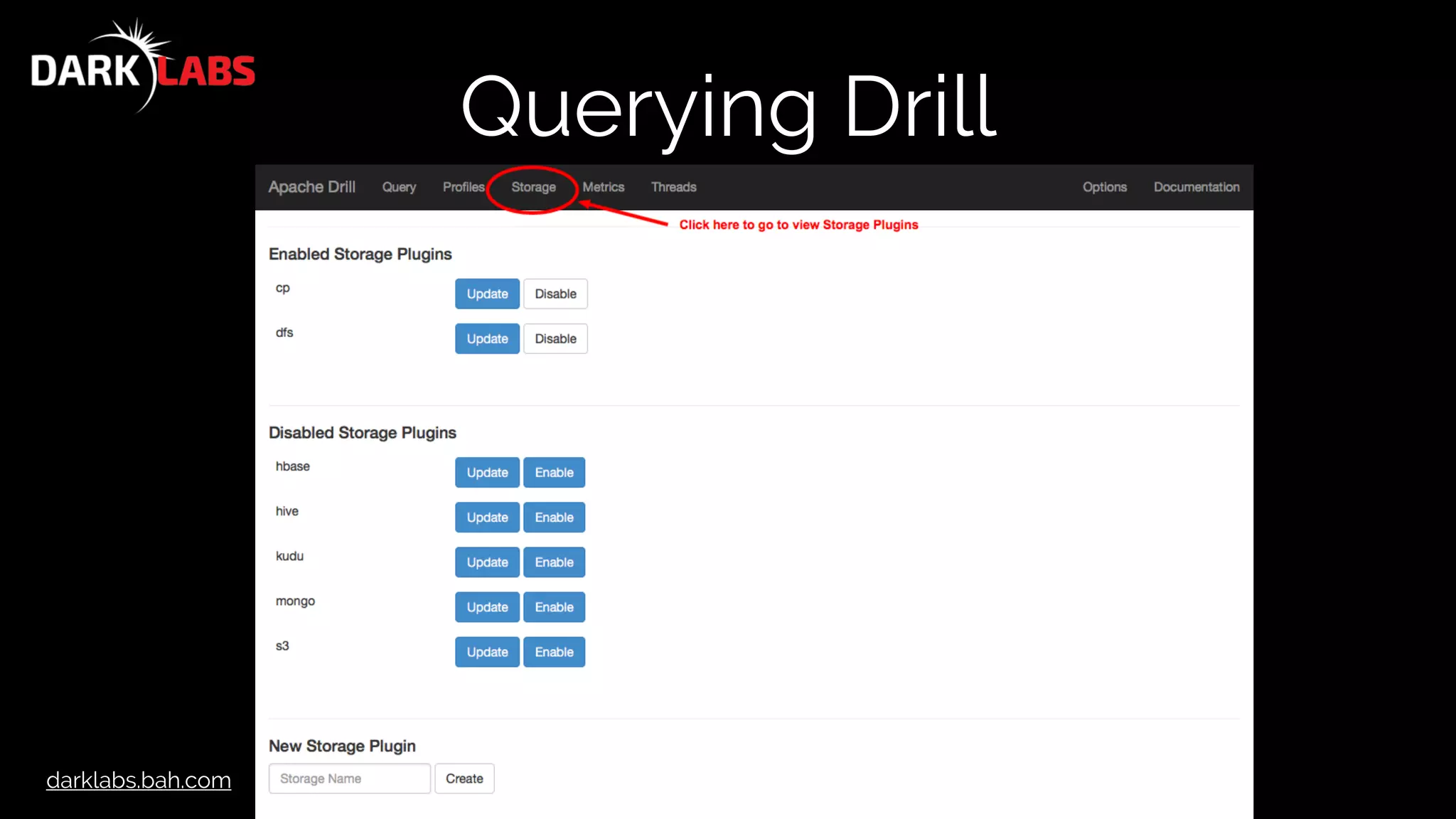Click the Enabled Storage Plugins heading

click(x=360, y=254)
